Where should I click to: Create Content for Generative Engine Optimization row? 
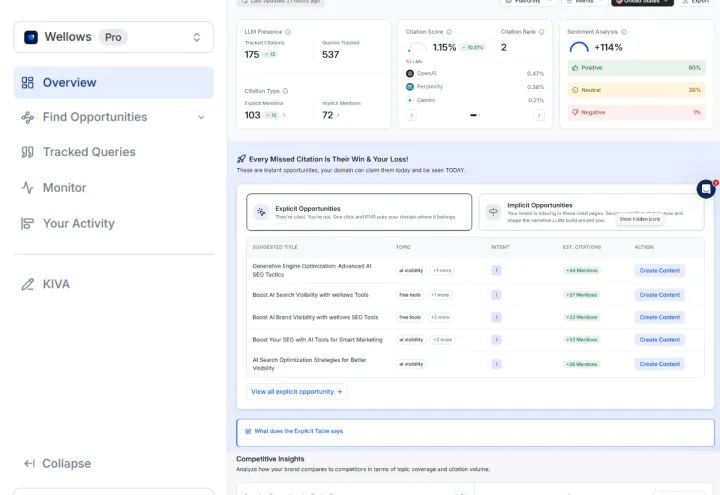659,271
